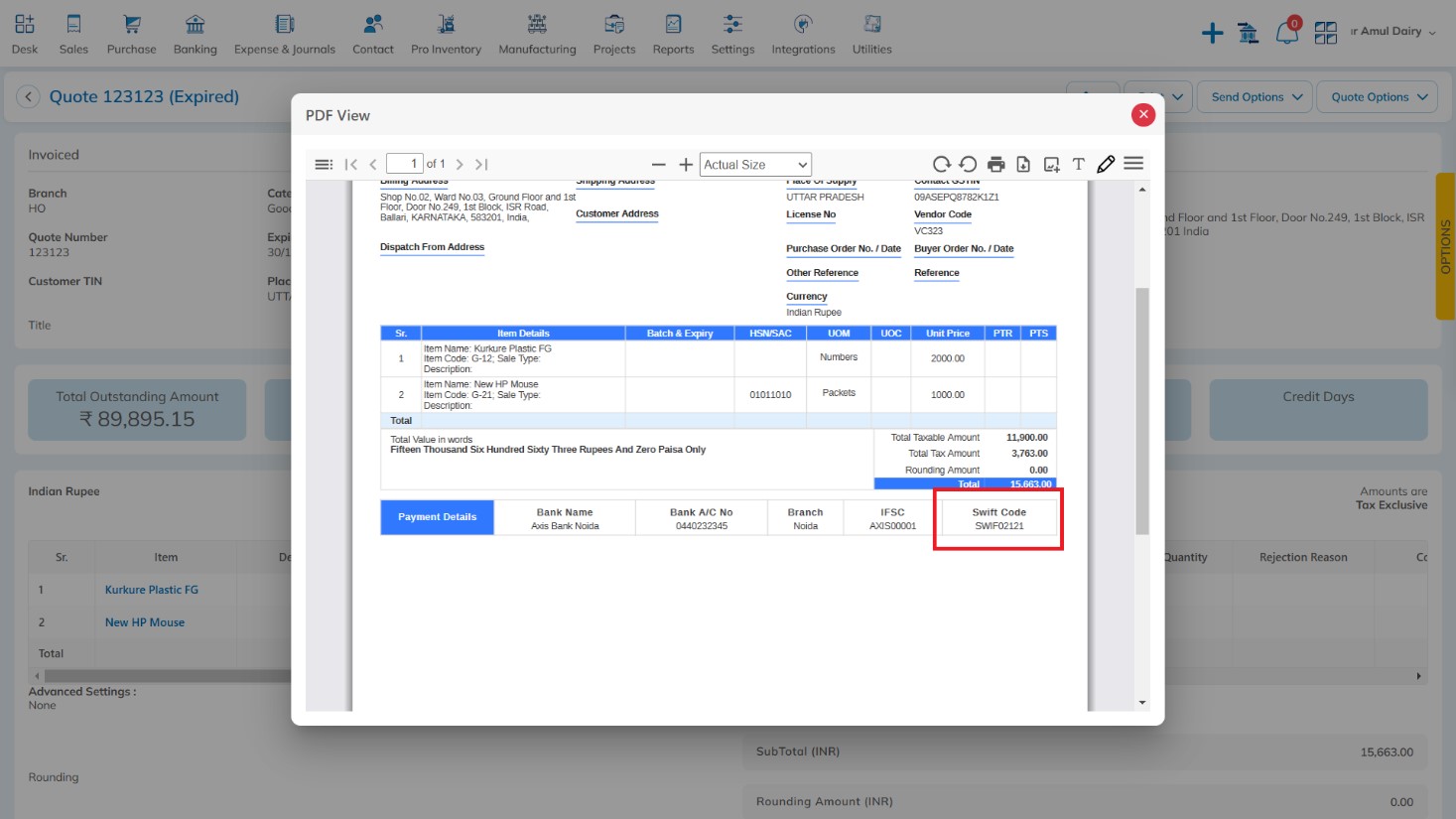The height and width of the screenshot is (819, 1456).
Task: Click the items table scroll right arrow
Action: pos(1418,676)
